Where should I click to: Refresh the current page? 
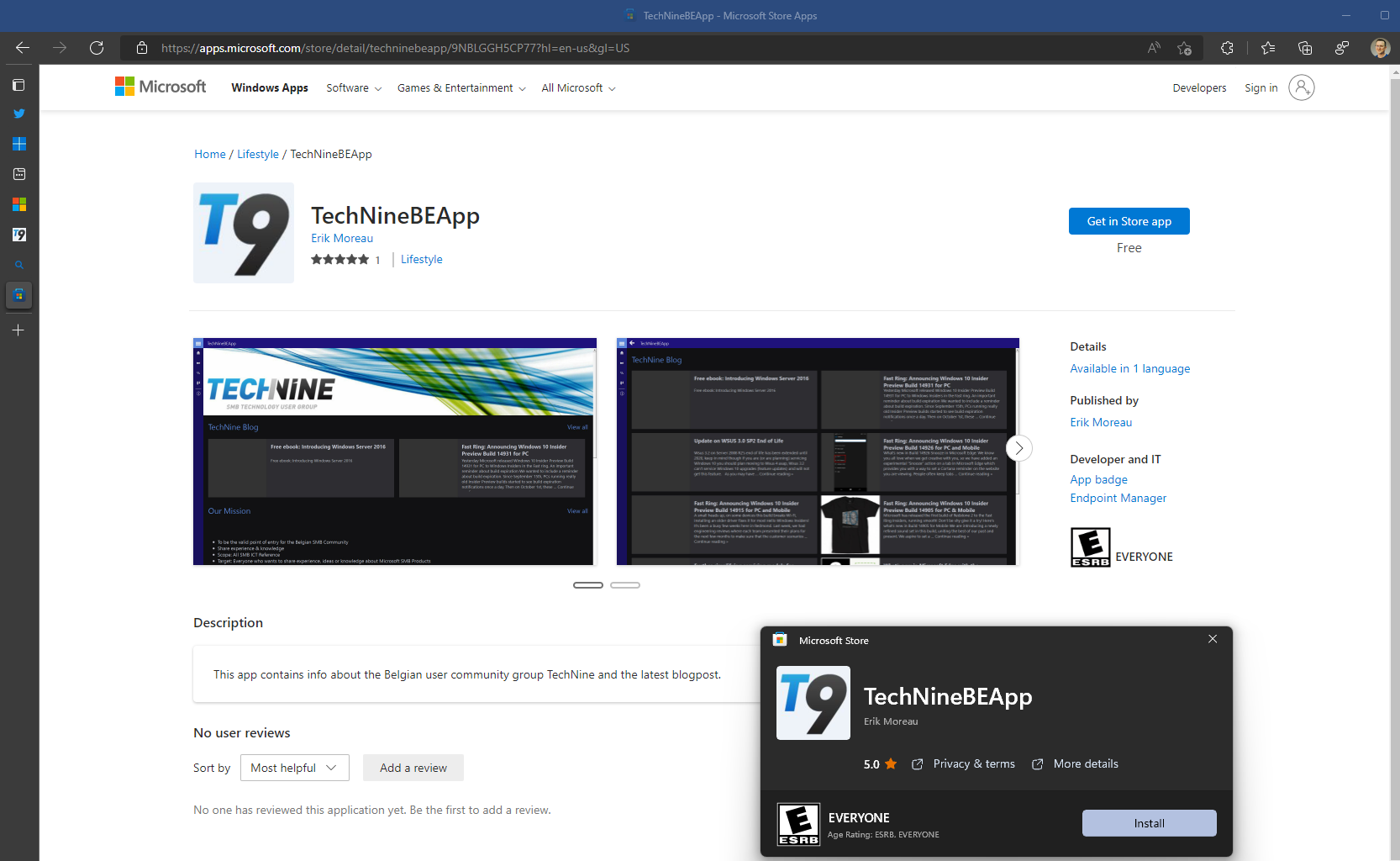click(x=97, y=48)
